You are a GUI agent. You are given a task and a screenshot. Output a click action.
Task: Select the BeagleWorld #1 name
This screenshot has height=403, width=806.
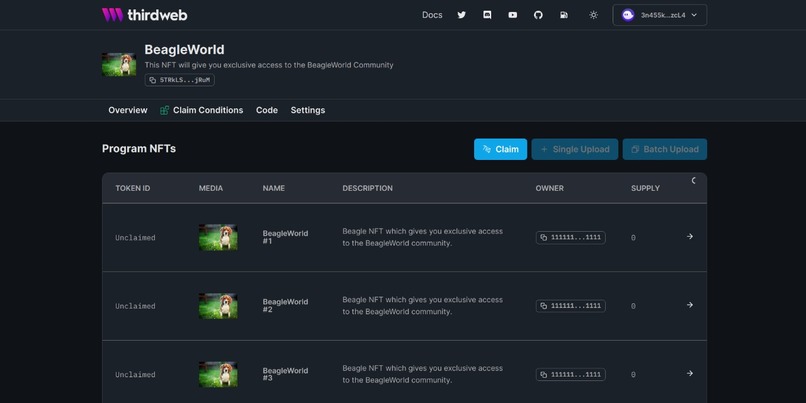tap(285, 237)
